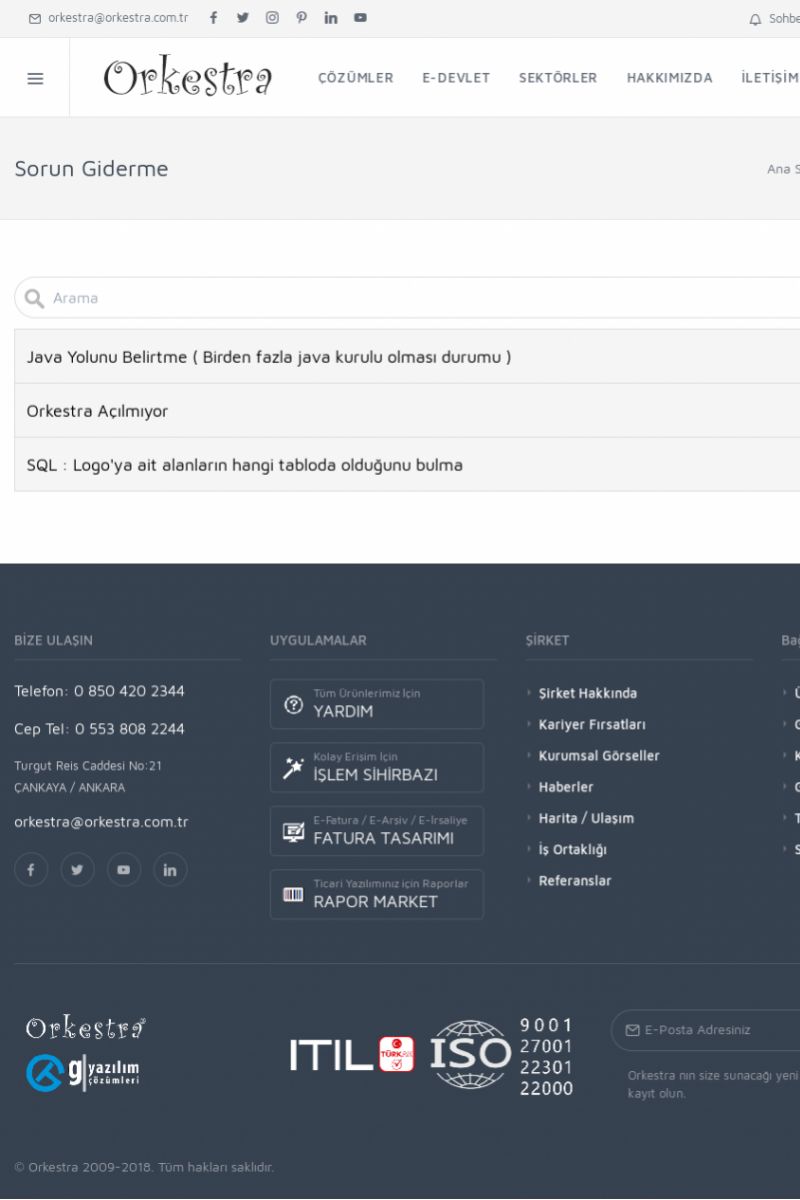Click the footer Twitter circle icon
This screenshot has height=1200, width=800.
click(77, 870)
